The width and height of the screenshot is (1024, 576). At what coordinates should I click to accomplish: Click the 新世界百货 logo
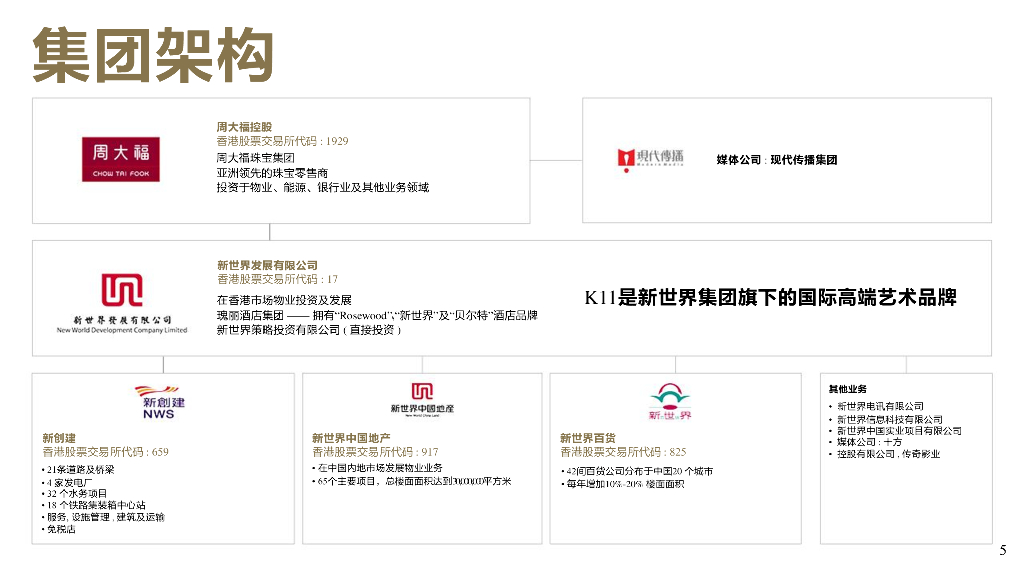click(670, 402)
